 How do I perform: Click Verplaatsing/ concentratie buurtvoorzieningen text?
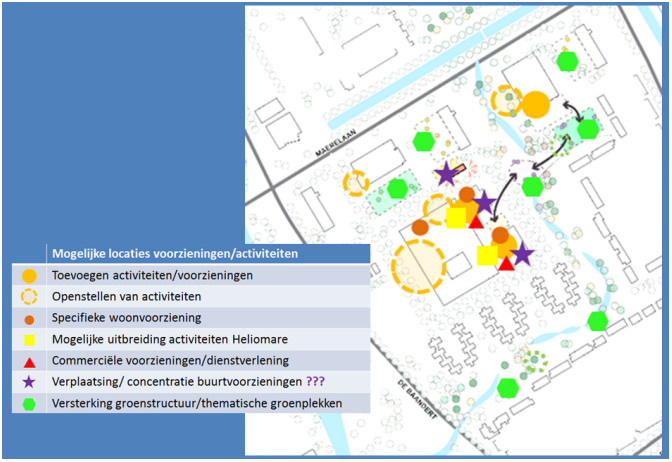click(x=177, y=382)
